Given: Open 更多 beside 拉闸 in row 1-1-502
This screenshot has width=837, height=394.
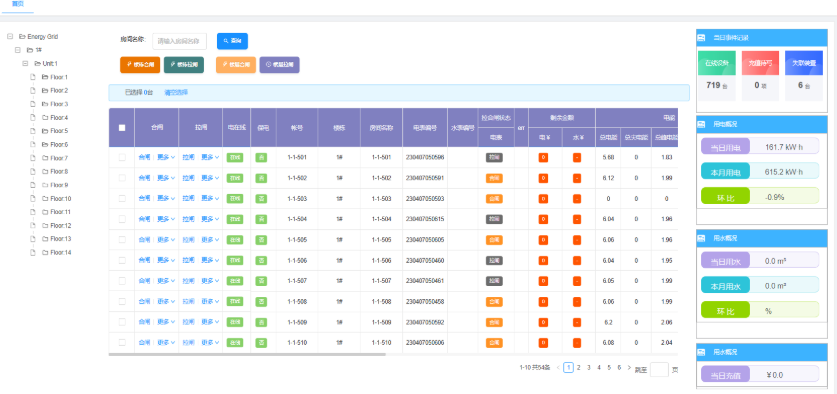Looking at the screenshot, I should pos(210,178).
